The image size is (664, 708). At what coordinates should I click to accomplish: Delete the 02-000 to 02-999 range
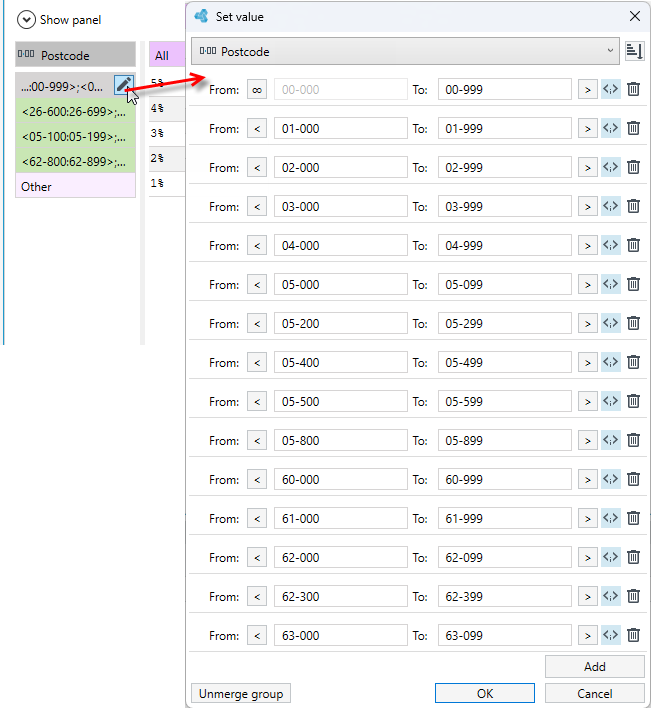633,168
